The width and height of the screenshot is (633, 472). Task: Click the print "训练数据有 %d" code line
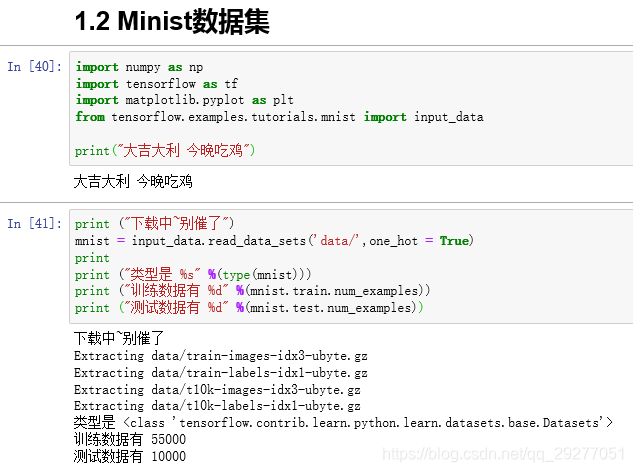pyautogui.click(x=252, y=291)
